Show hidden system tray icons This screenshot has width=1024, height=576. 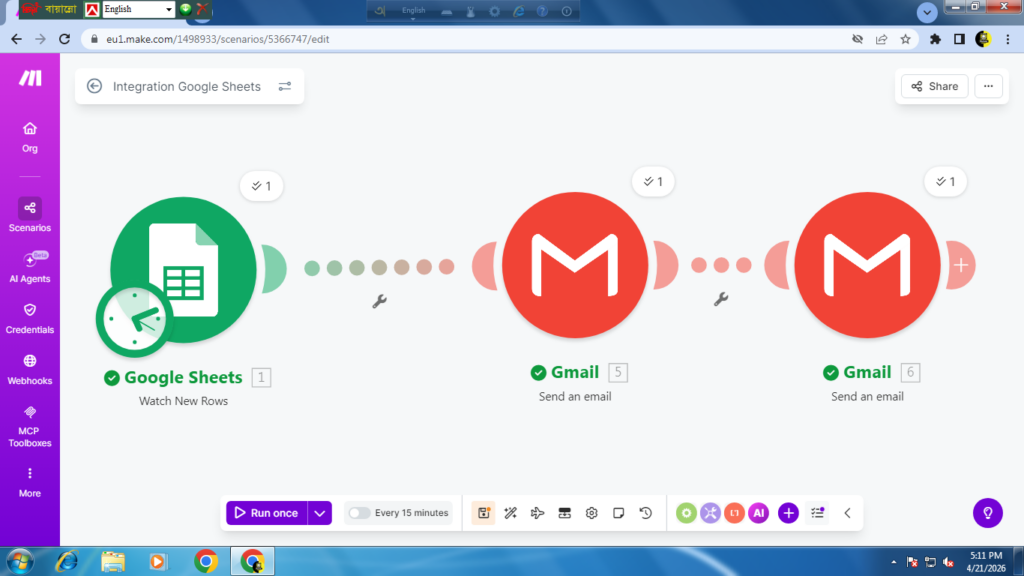[x=893, y=562]
